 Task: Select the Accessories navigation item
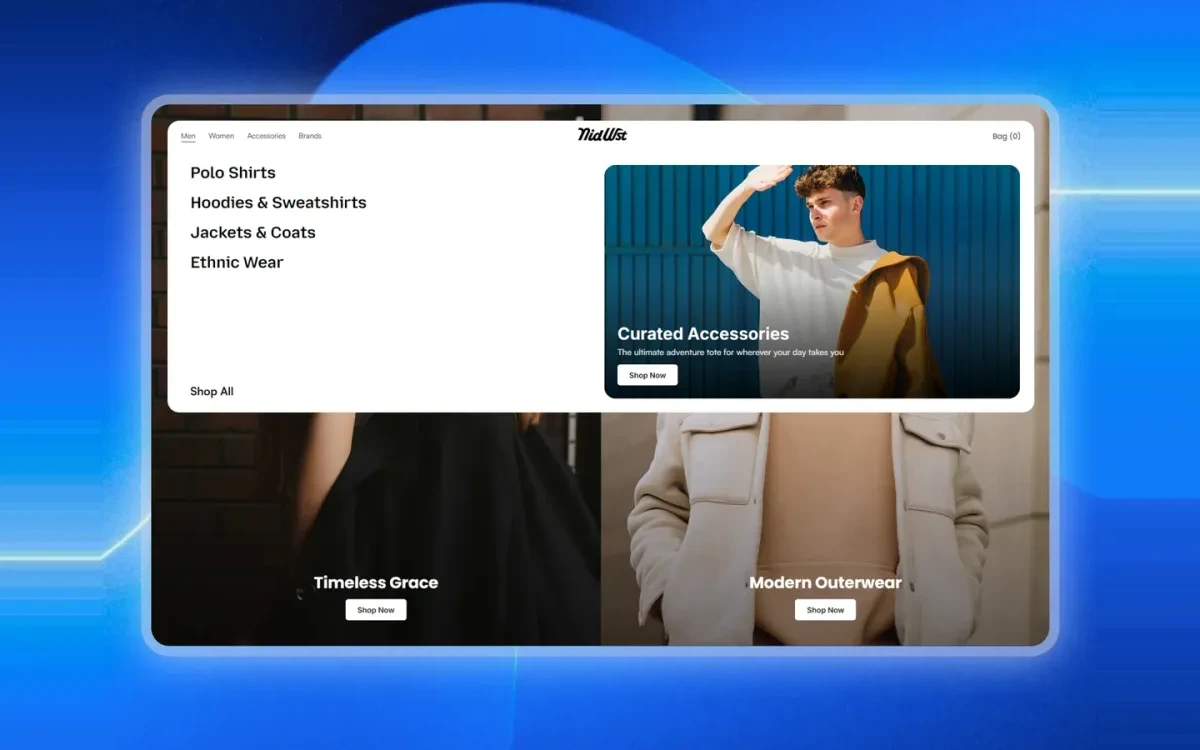266,136
